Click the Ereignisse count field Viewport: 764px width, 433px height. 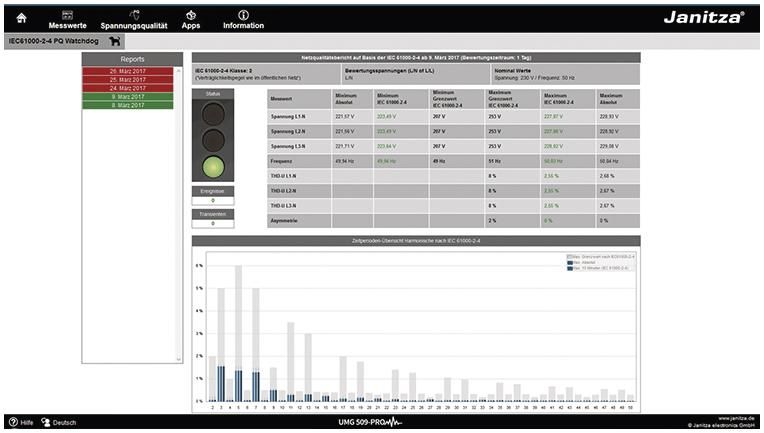pos(211,201)
